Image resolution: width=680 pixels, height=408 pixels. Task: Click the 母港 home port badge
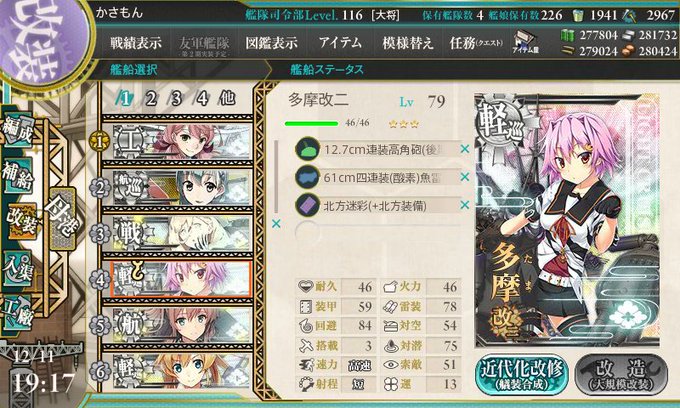click(x=63, y=217)
